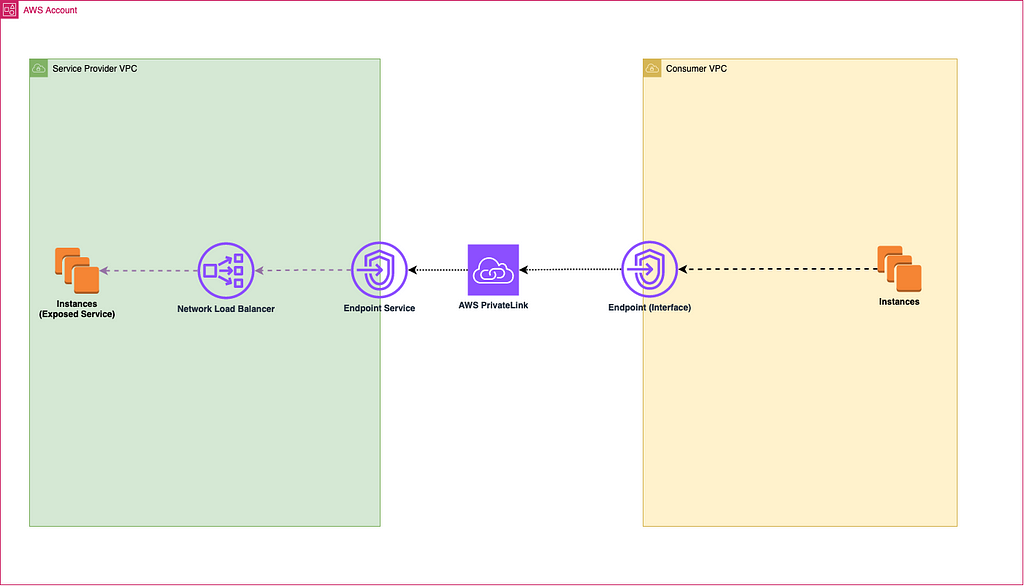Click the AWS PrivateLink purple icon
Screen dimensions: 1024x586
click(493, 270)
